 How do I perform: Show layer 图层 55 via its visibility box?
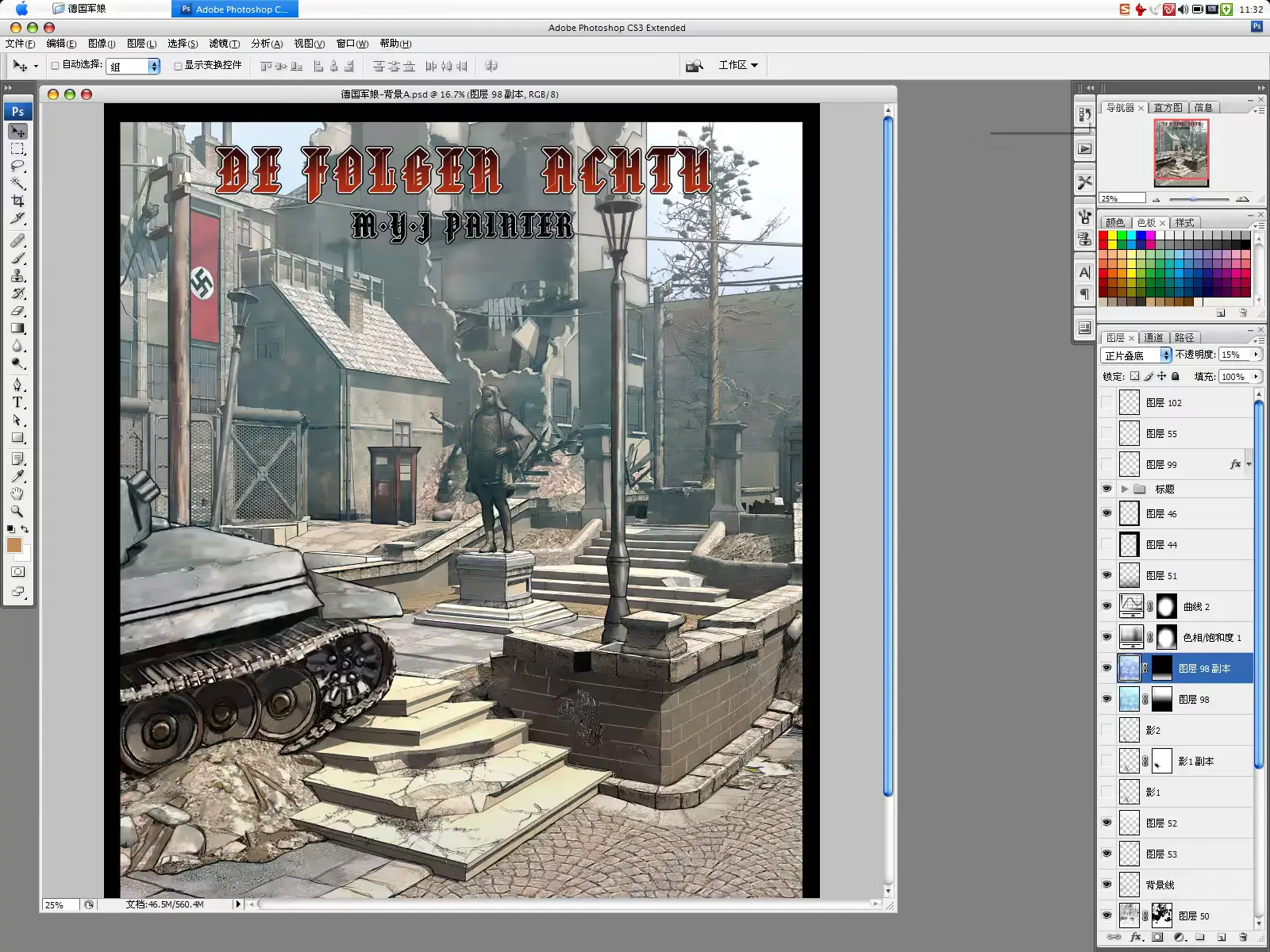pos(1106,434)
